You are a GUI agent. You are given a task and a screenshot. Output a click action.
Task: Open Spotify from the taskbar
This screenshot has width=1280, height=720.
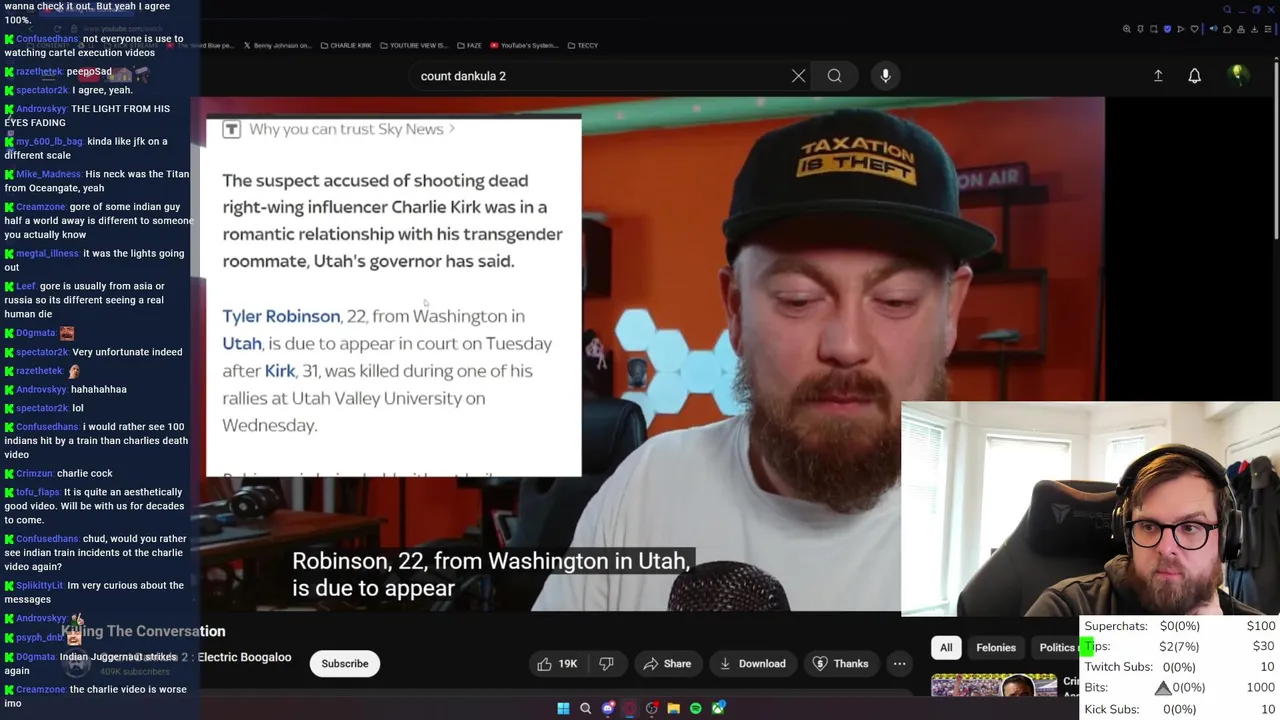coord(696,708)
